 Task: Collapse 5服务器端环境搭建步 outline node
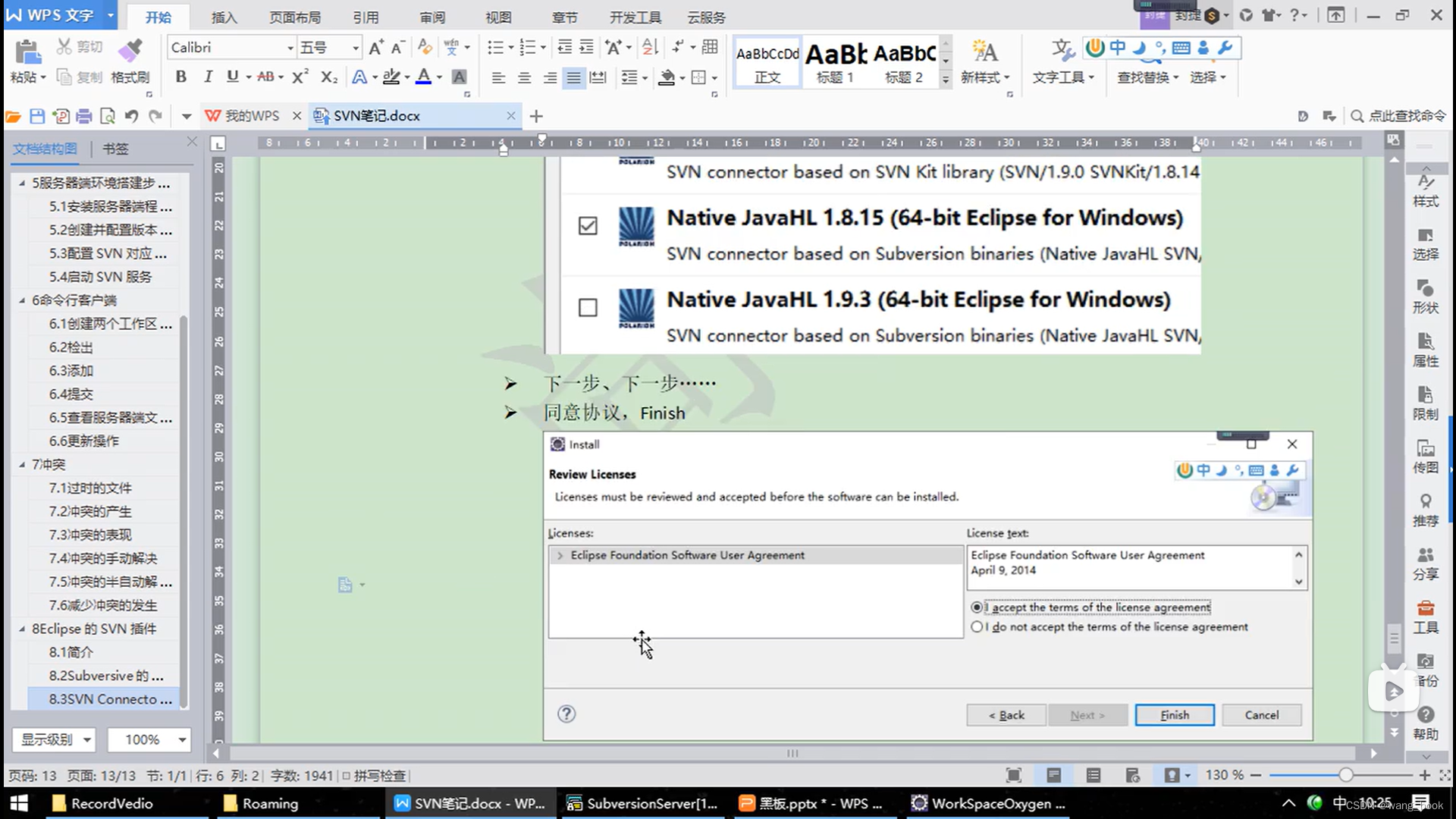(22, 183)
